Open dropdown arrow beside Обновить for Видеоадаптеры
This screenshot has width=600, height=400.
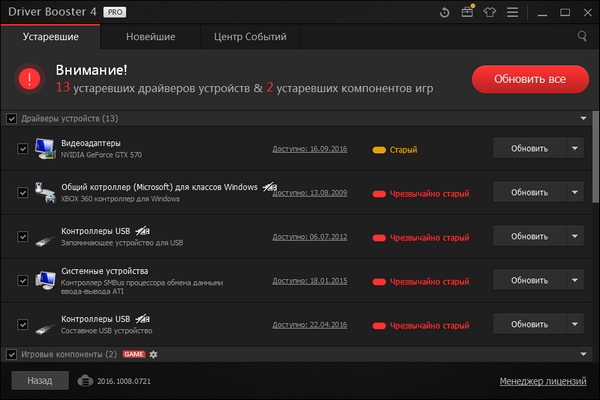tap(575, 149)
